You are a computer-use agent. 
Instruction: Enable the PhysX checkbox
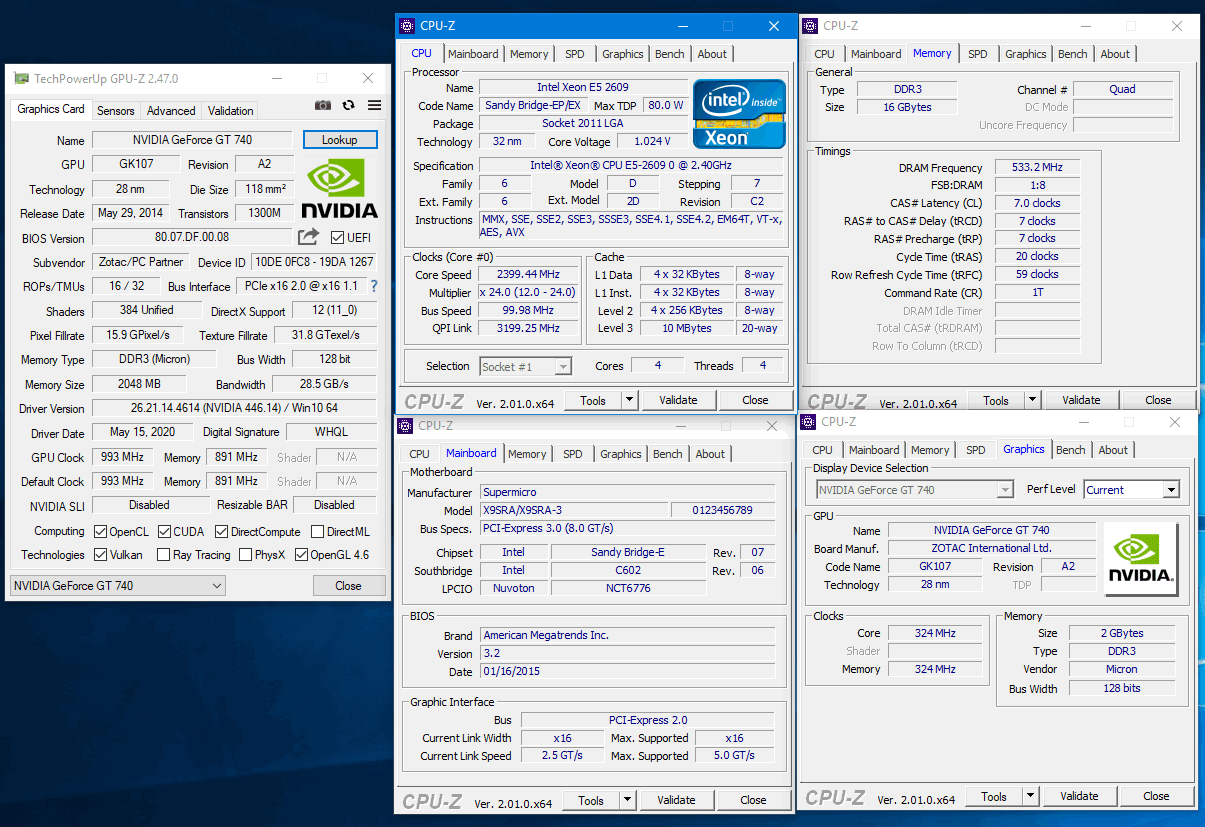click(245, 555)
